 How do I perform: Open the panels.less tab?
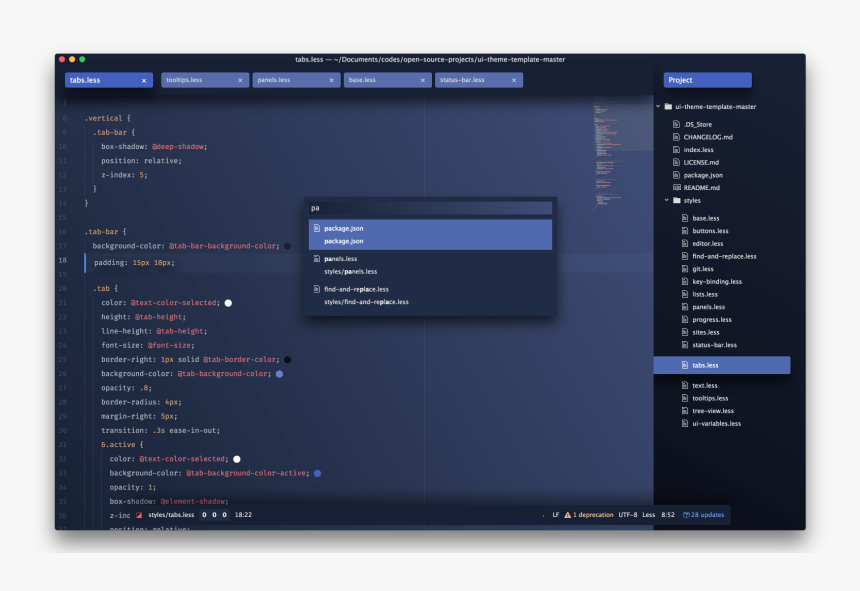point(296,80)
